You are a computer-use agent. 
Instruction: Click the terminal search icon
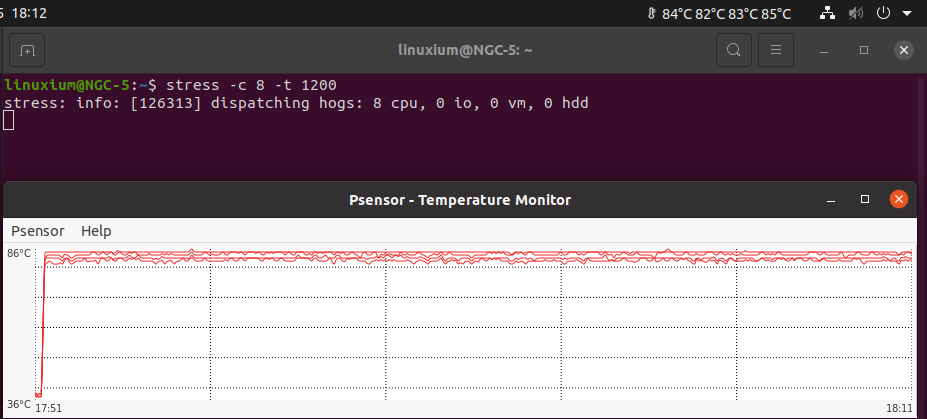tap(734, 50)
